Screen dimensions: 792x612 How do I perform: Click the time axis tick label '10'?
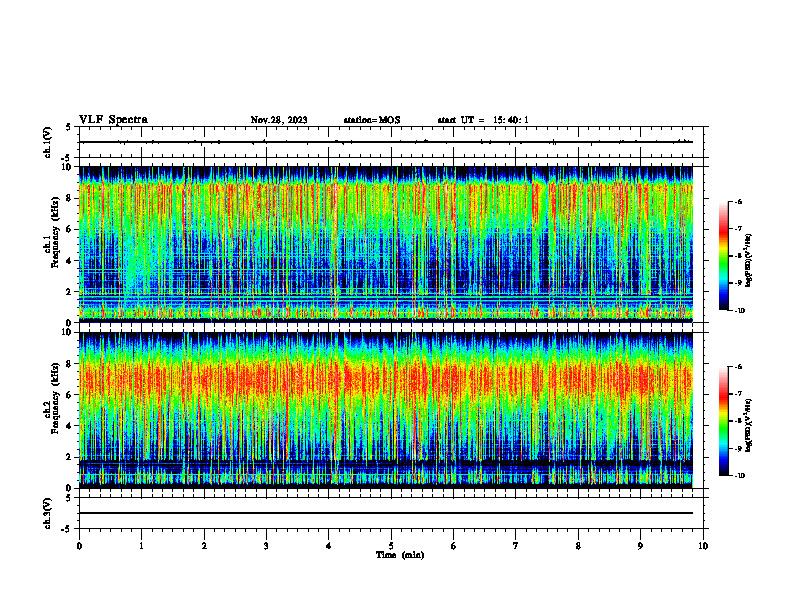click(703, 546)
